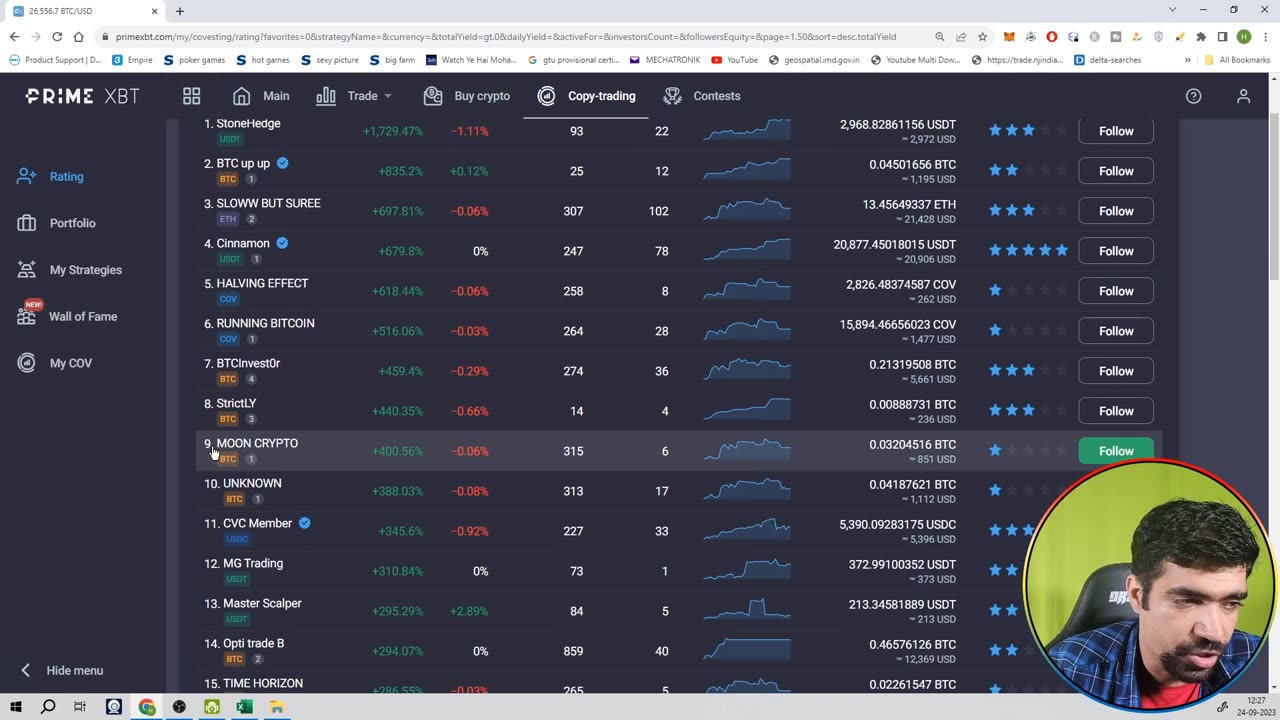Open the PrimeXBT dashboard grid icon
This screenshot has height=720, width=1280.
191,96
